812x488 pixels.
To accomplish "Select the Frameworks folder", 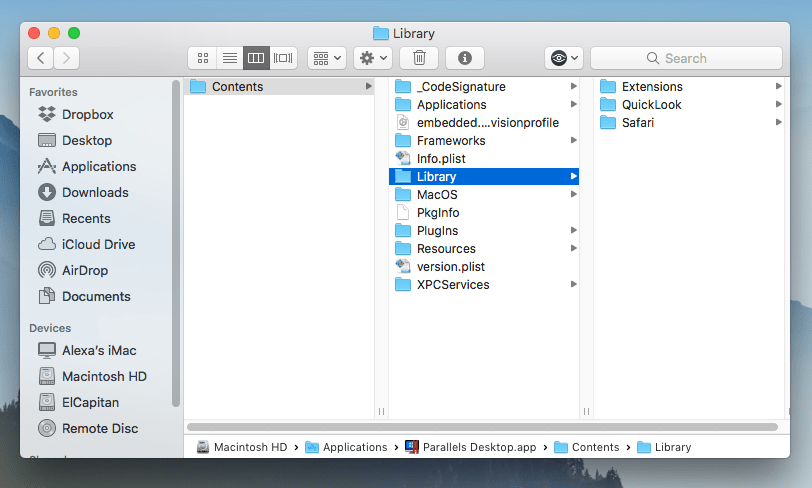I will [x=484, y=140].
